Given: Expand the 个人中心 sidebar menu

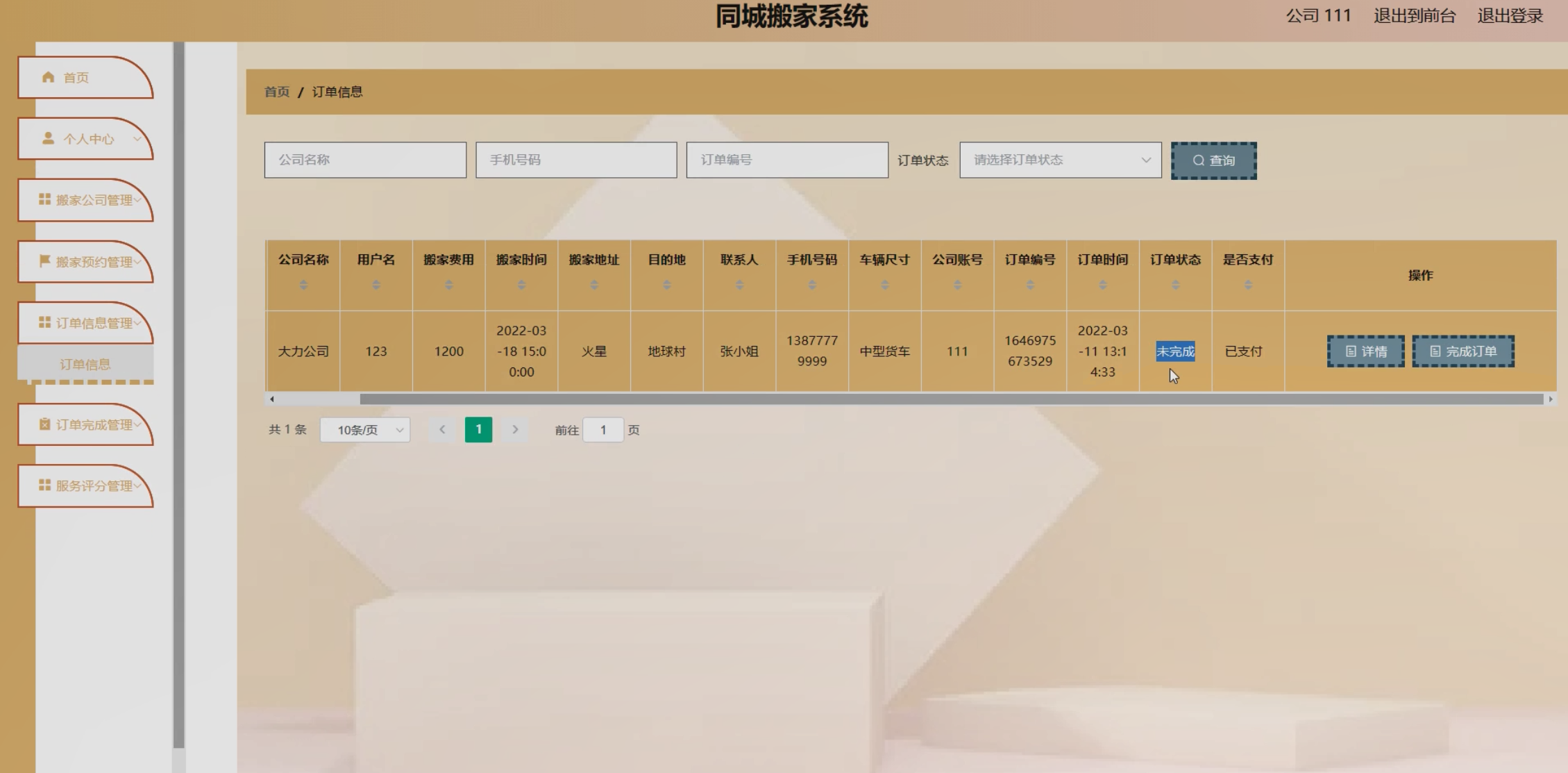Looking at the screenshot, I should [85, 139].
